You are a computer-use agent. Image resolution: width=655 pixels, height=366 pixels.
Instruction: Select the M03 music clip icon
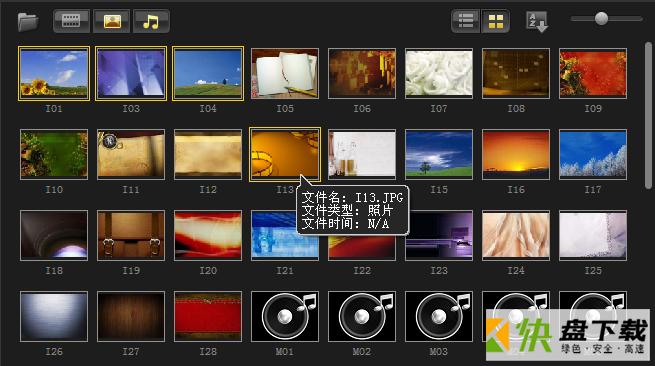click(x=439, y=317)
